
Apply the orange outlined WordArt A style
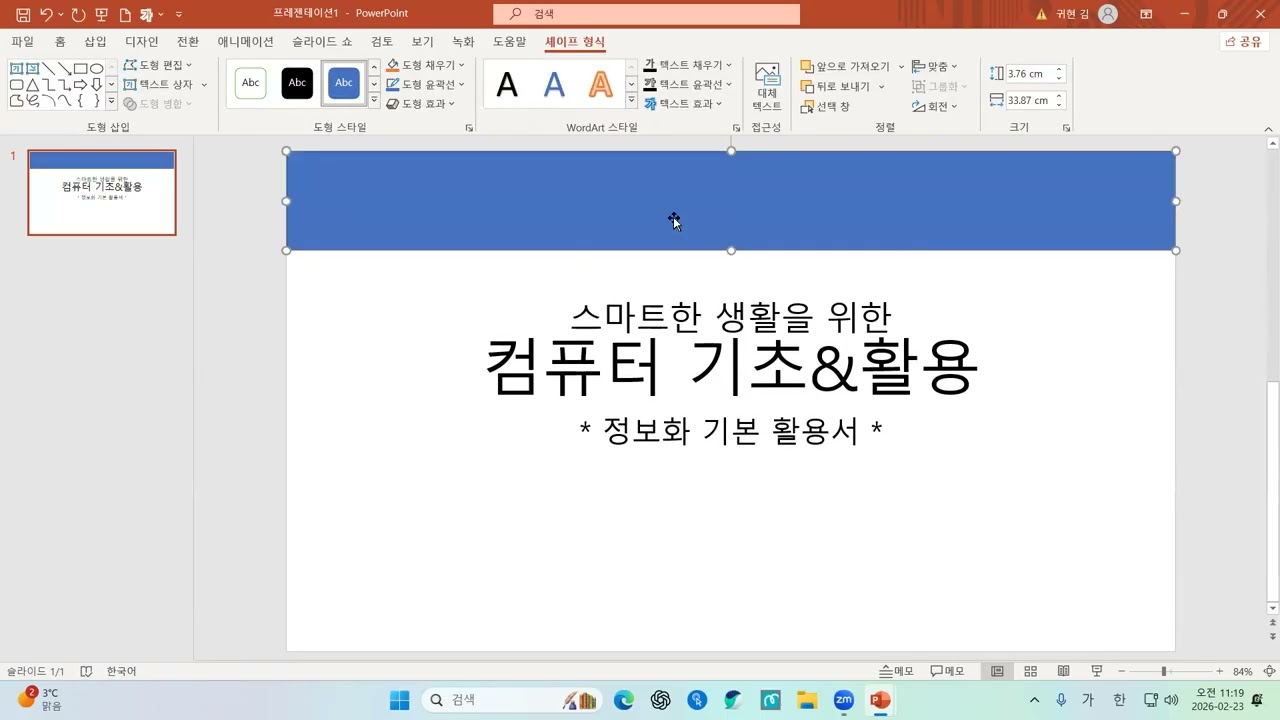point(600,85)
